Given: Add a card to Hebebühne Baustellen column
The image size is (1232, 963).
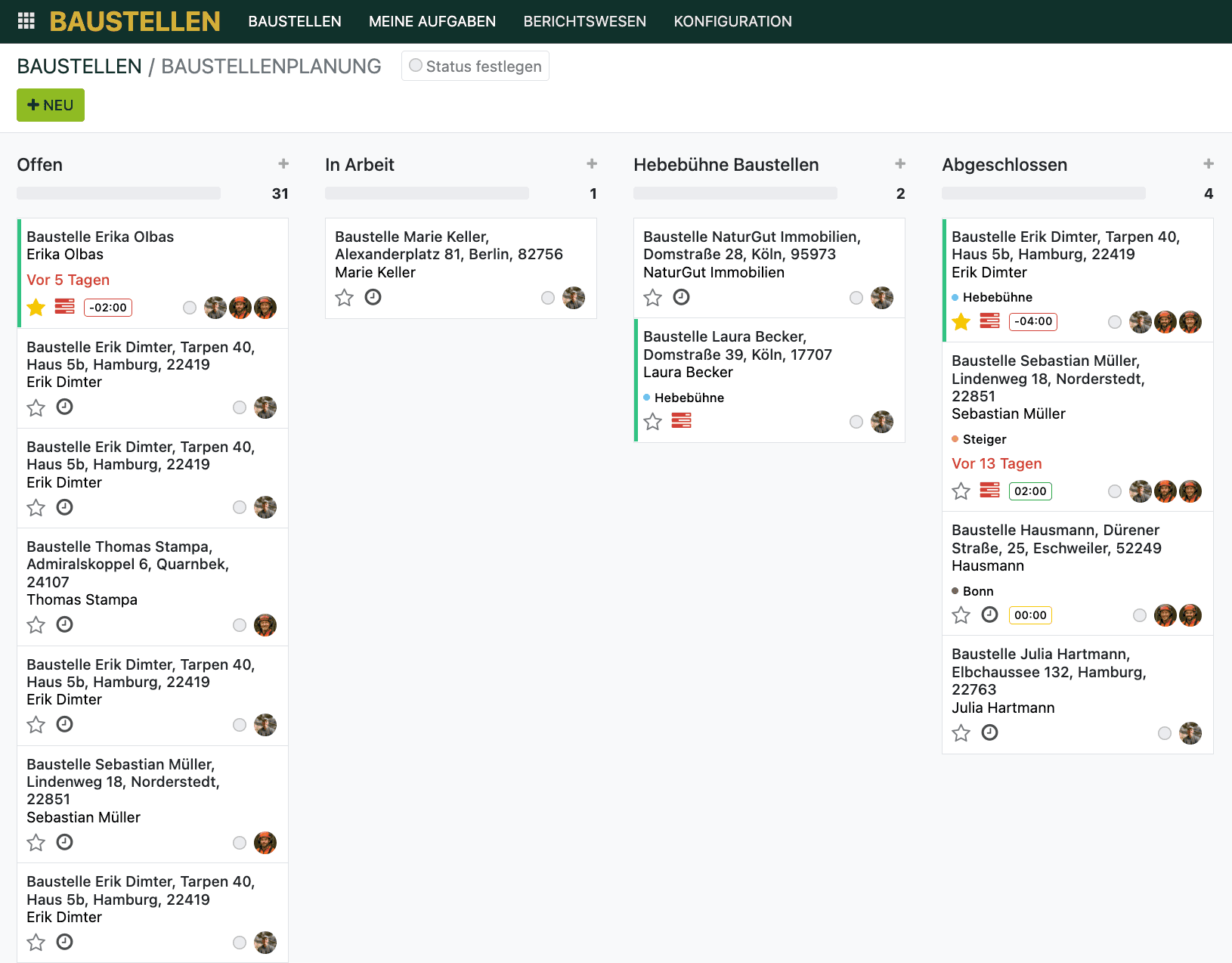Looking at the screenshot, I should pyautogui.click(x=900, y=163).
